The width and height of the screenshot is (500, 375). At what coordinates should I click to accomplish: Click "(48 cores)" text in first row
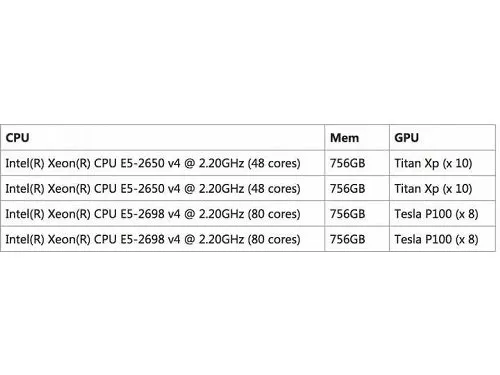pyautogui.click(x=274, y=163)
